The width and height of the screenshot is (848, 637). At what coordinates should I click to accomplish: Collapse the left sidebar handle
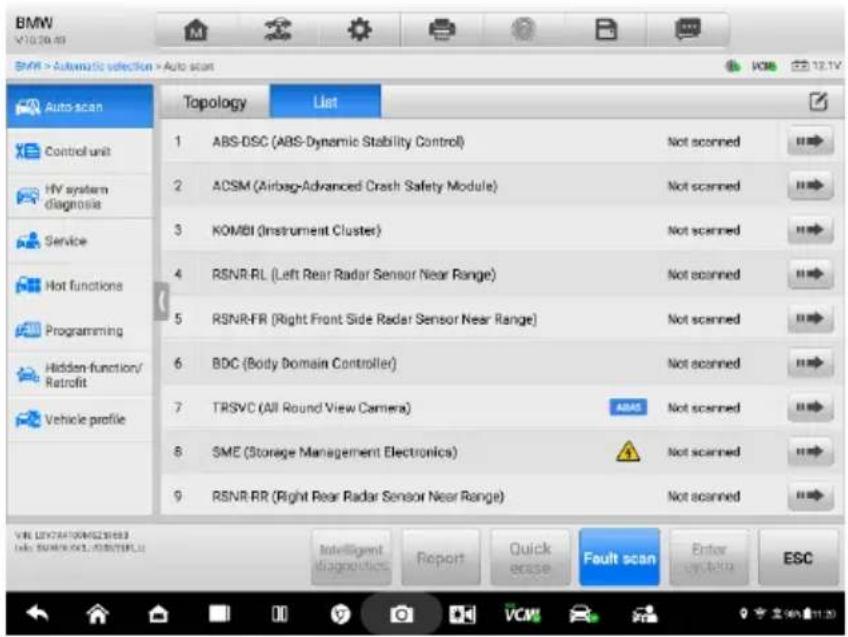point(161,301)
